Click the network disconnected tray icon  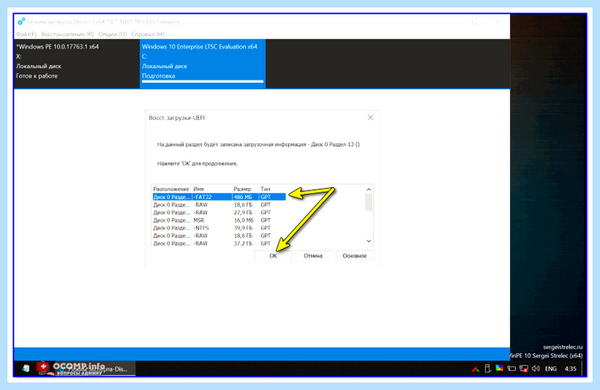tap(523, 369)
